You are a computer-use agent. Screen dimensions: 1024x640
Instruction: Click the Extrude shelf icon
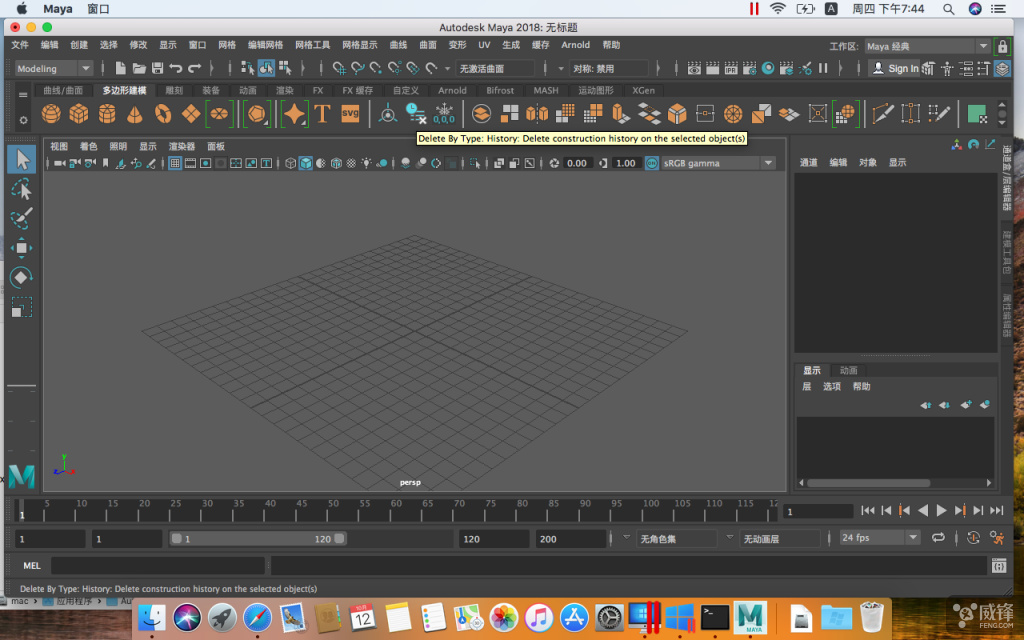(x=620, y=114)
